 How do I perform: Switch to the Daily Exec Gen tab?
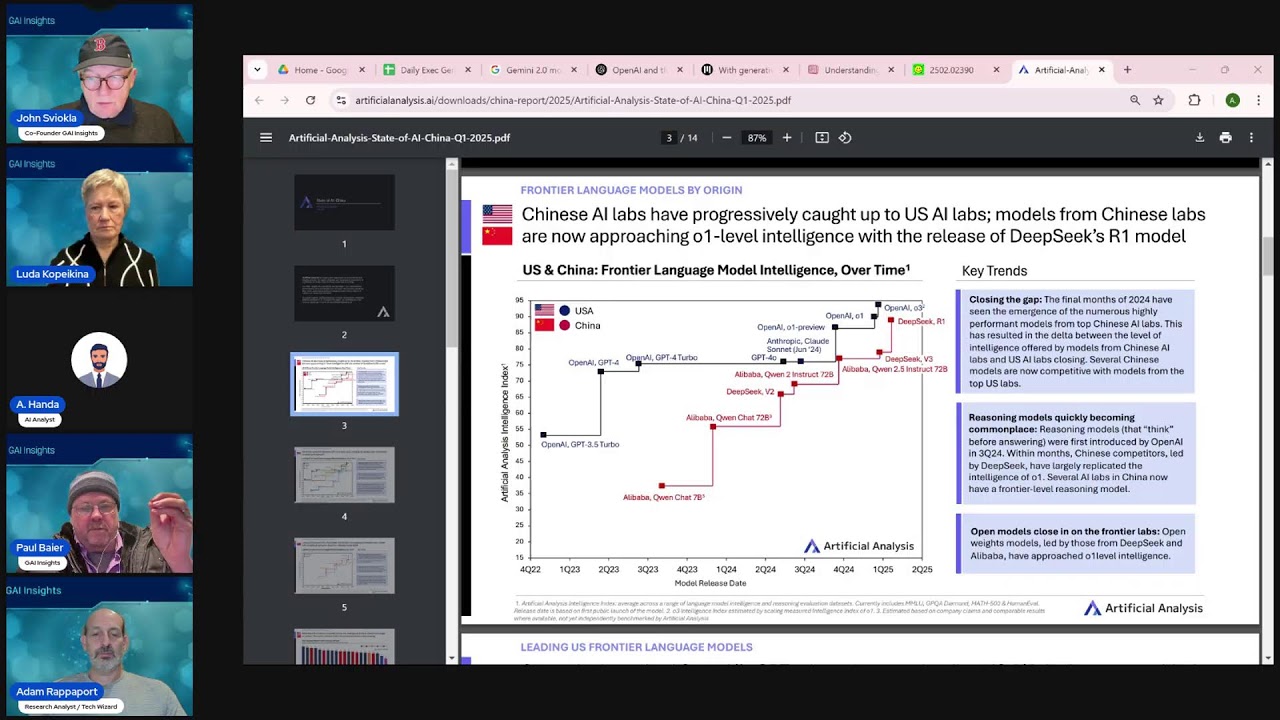click(427, 70)
